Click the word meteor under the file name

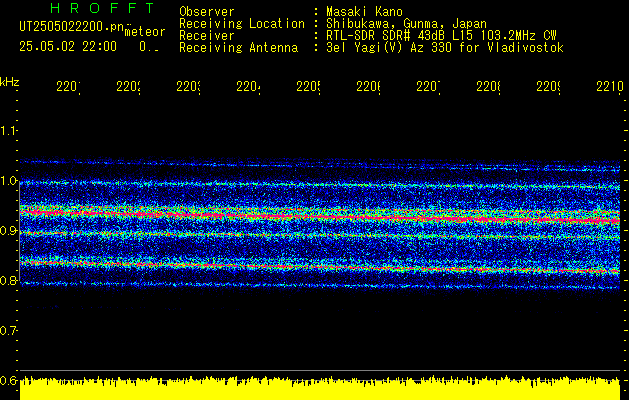[x=145, y=32]
